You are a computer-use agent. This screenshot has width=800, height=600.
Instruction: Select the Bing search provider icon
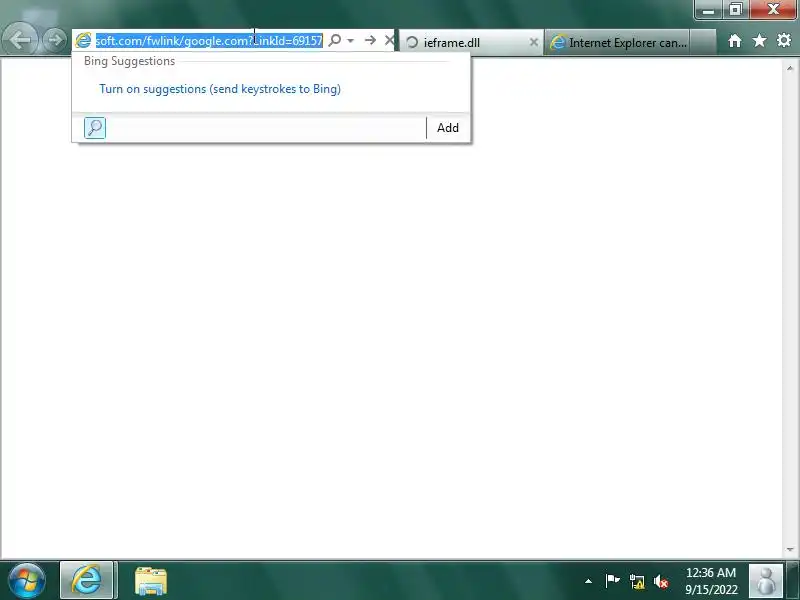click(x=95, y=128)
